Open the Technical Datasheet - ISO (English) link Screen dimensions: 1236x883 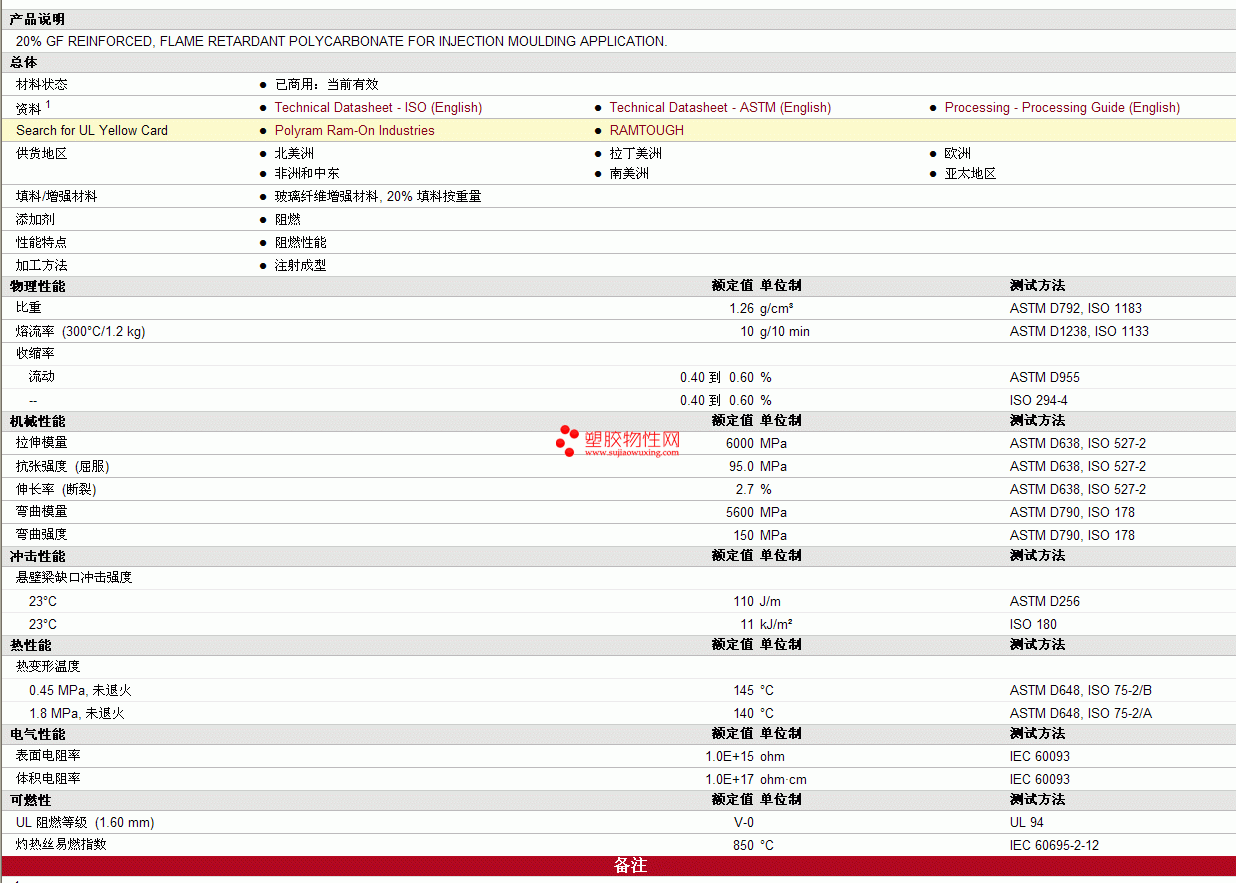click(x=378, y=108)
